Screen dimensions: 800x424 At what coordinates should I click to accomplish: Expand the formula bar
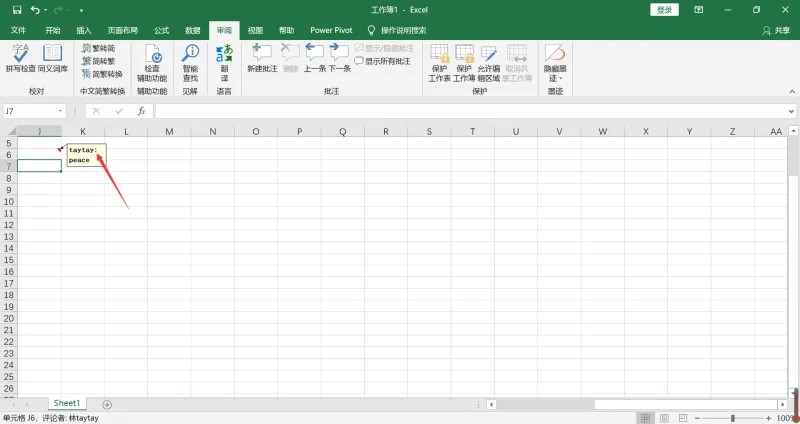coord(791,111)
